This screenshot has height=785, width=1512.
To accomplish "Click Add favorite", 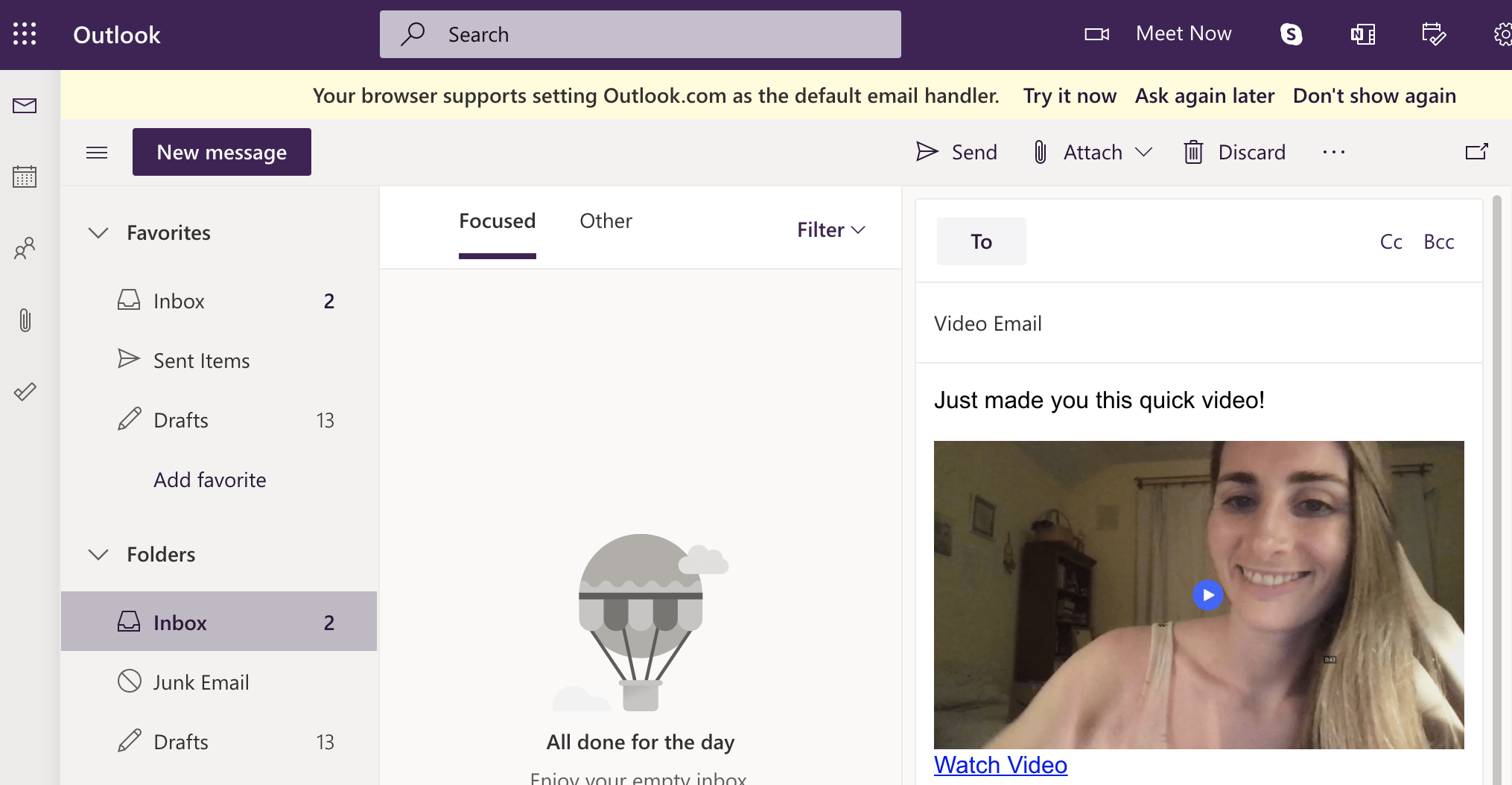I will pos(210,480).
